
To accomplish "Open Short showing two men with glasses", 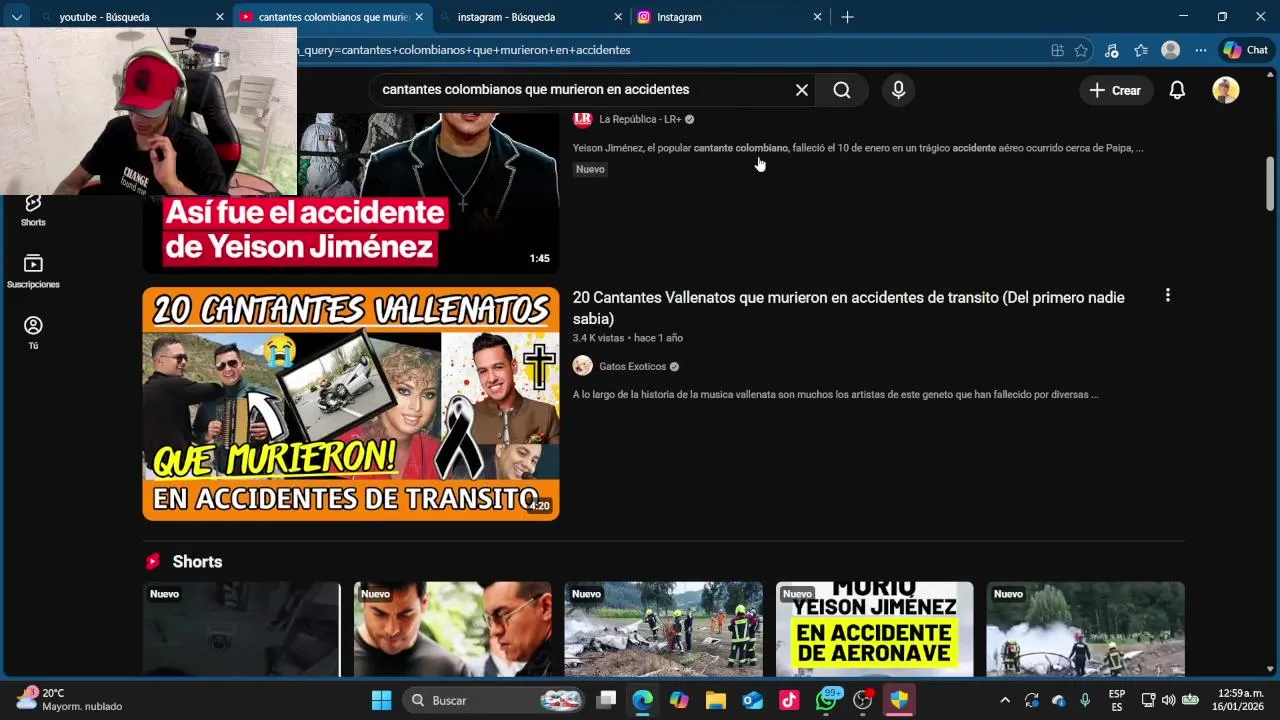I will coord(452,629).
